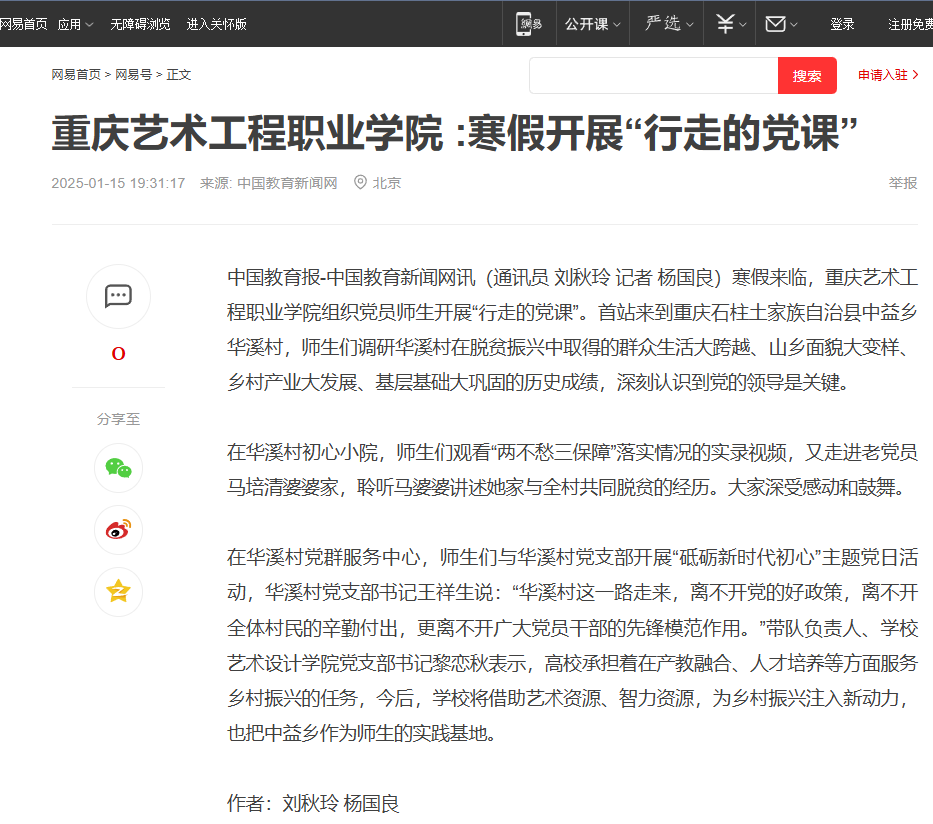Click the 登录 login link
933x824 pixels.
point(842,24)
